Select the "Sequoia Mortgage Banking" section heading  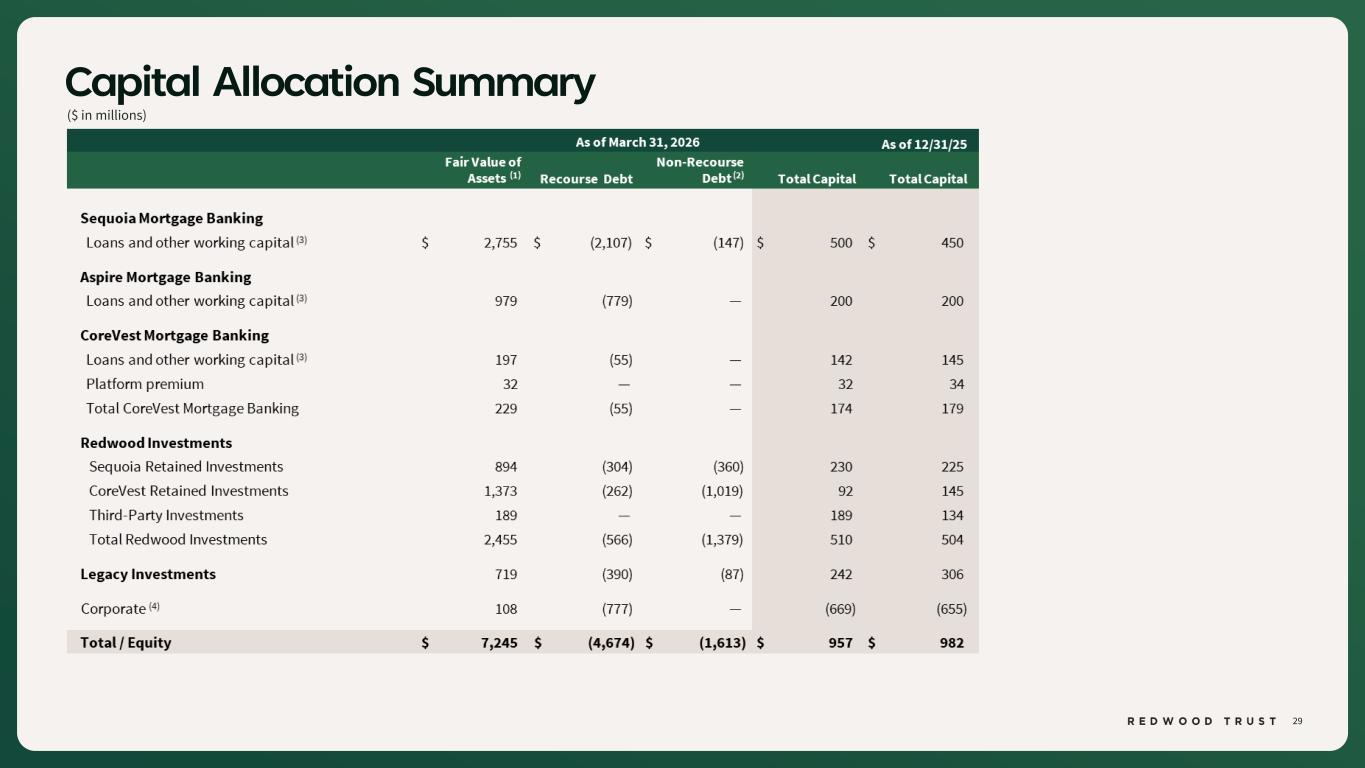[x=171, y=218]
